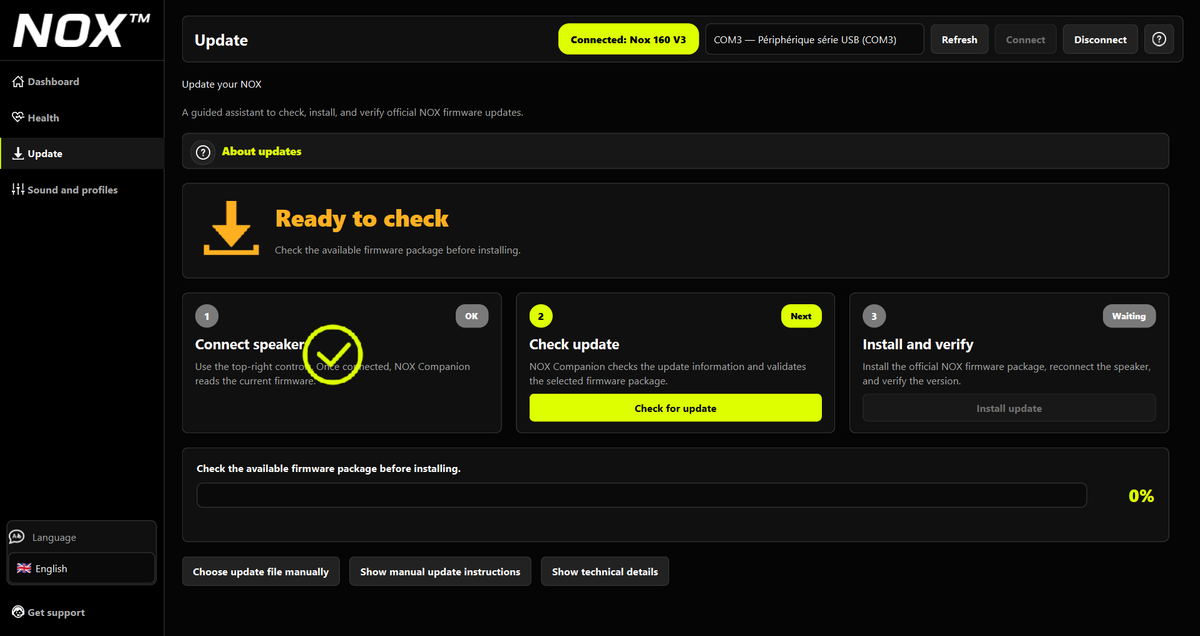Select the Update sidebar item
This screenshot has width=1200, height=636.
pos(82,154)
